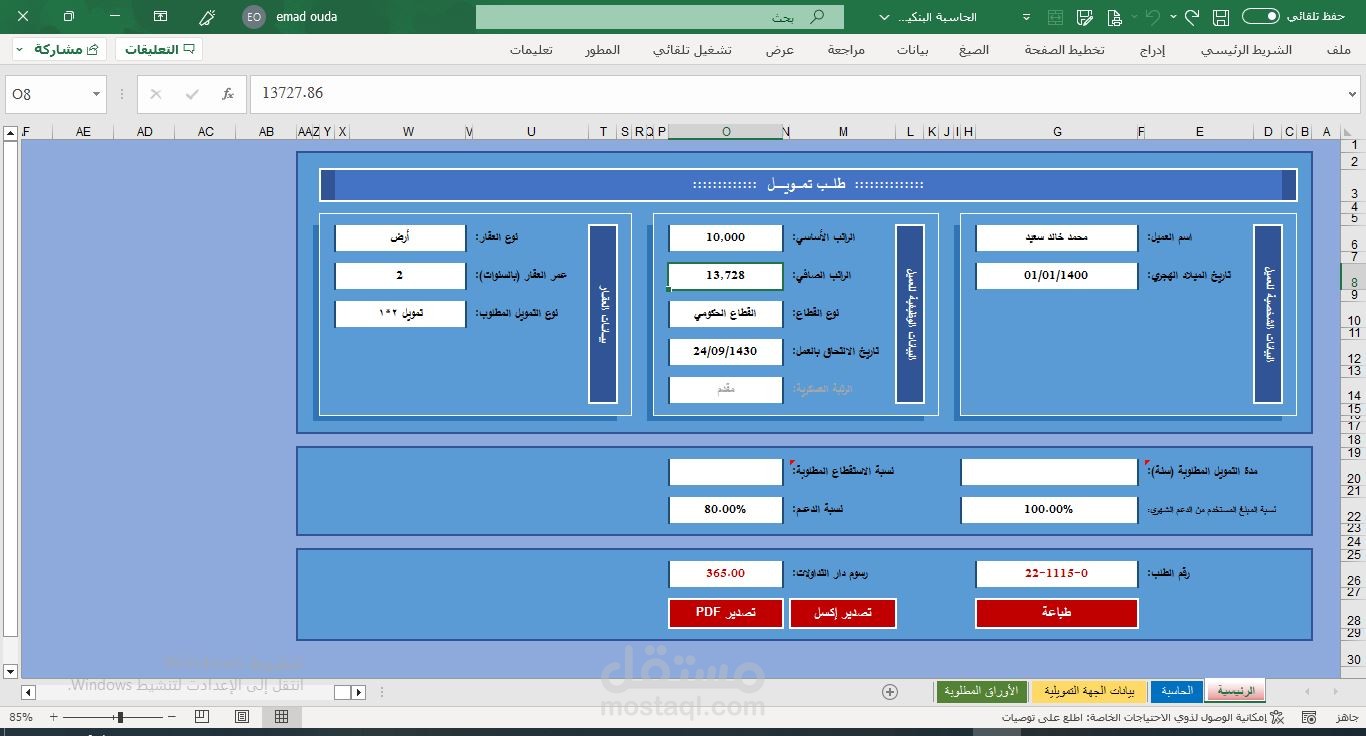
Task: Switch to the بيانات الجهة التمويلية sheet tab
Action: coord(1089,691)
